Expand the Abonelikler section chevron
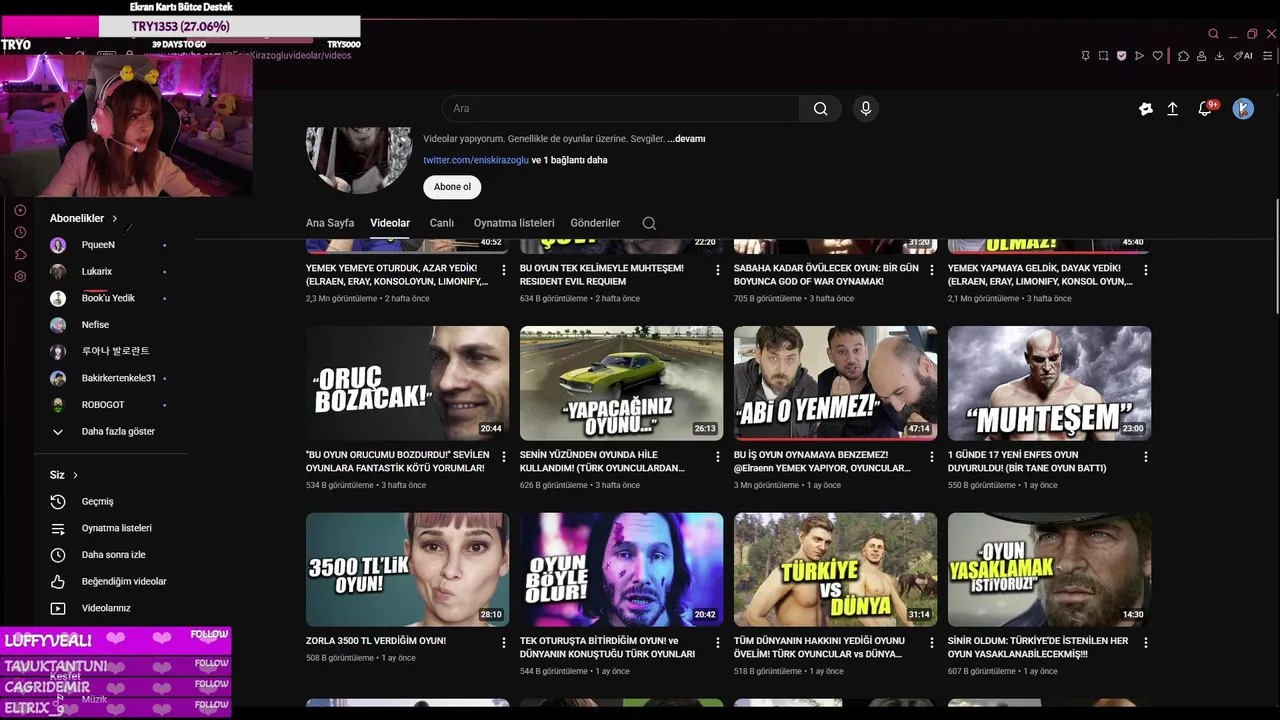1280x720 pixels. point(115,218)
